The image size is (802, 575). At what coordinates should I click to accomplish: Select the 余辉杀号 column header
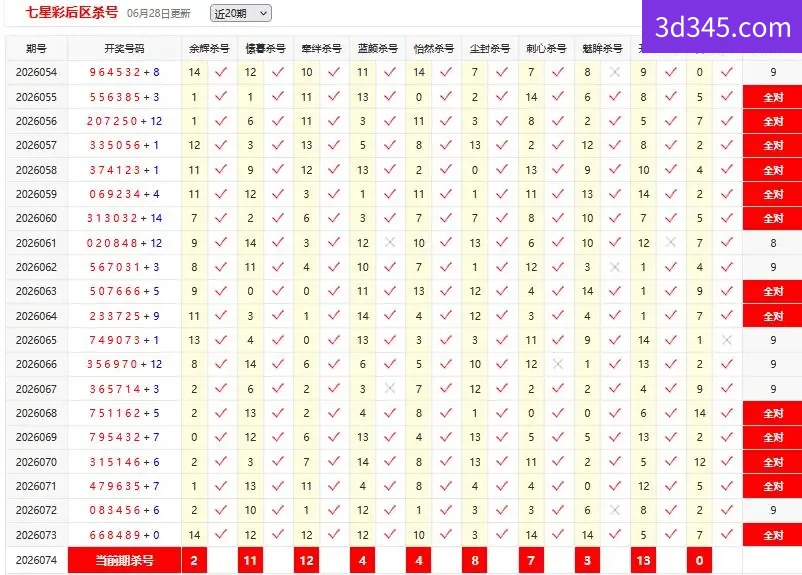(209, 49)
